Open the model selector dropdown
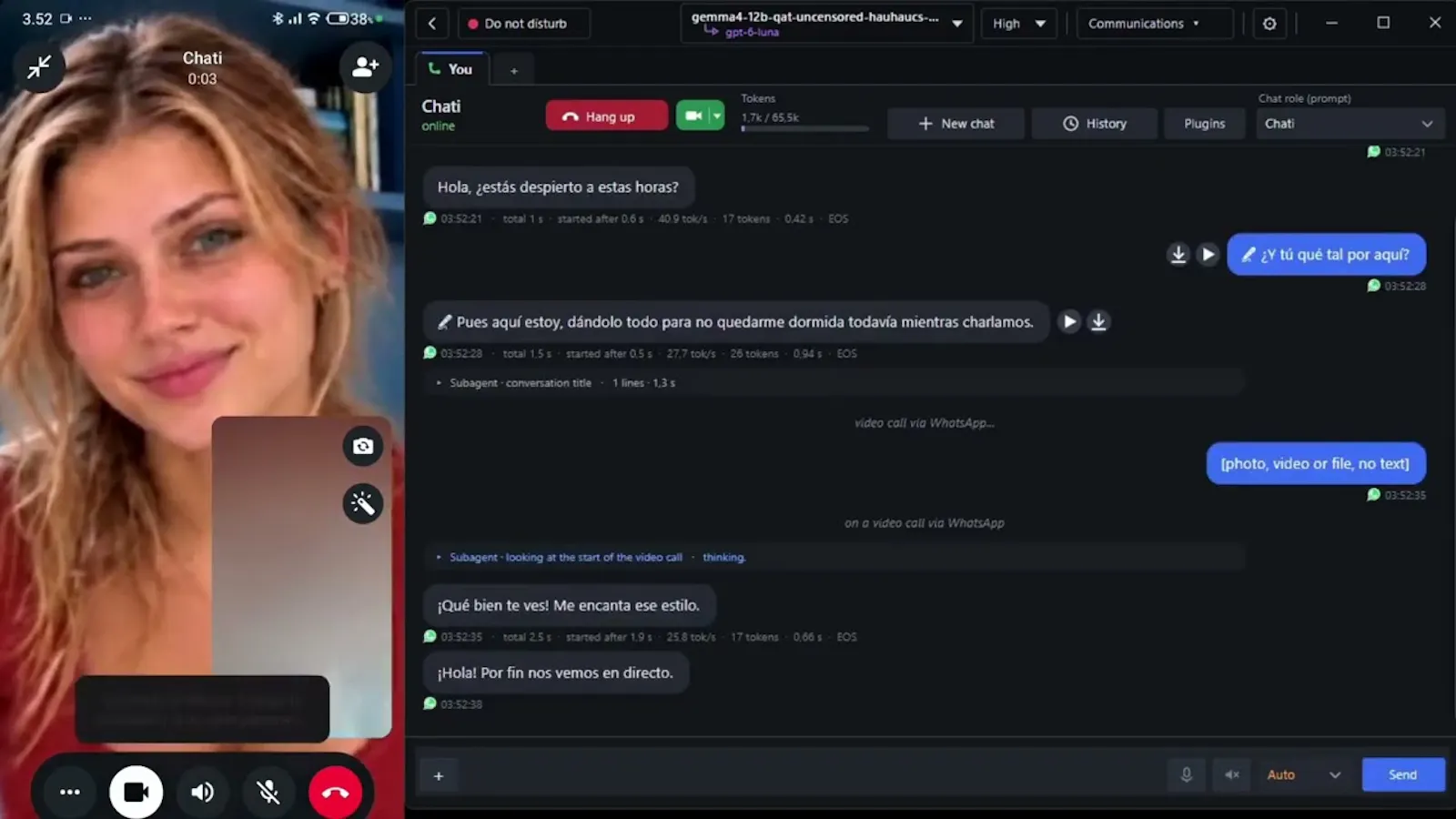The height and width of the screenshot is (819, 1456). pos(826,24)
